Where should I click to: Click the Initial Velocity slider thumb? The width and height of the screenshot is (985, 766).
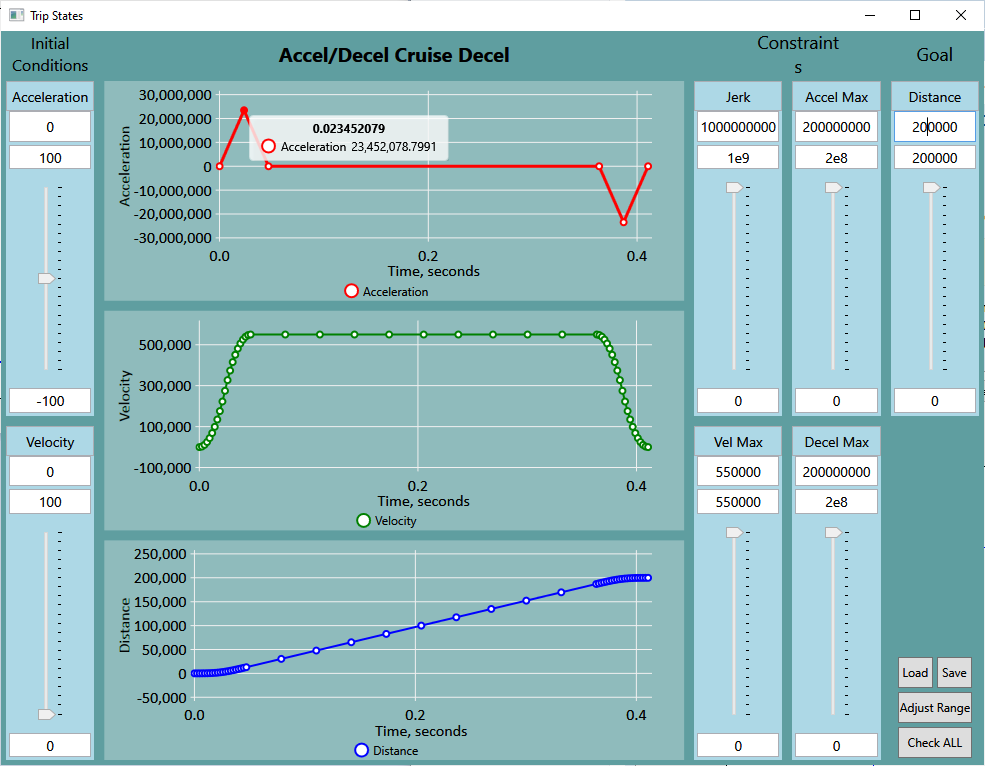tap(46, 714)
